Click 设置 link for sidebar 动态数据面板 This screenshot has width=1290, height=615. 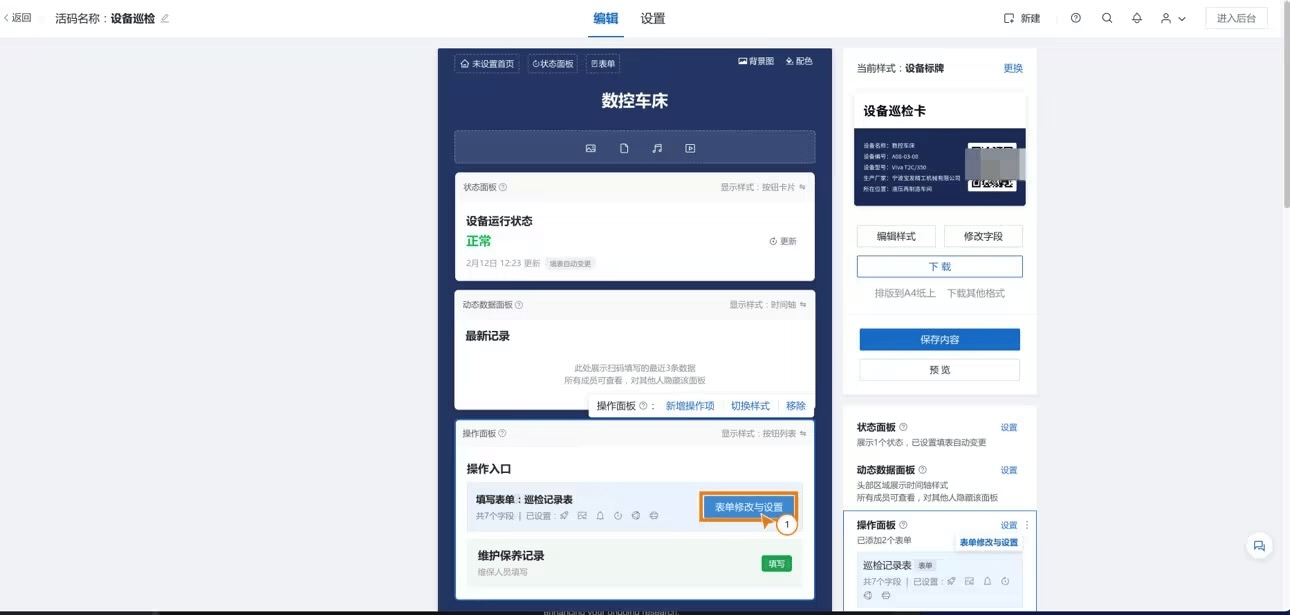1009,470
